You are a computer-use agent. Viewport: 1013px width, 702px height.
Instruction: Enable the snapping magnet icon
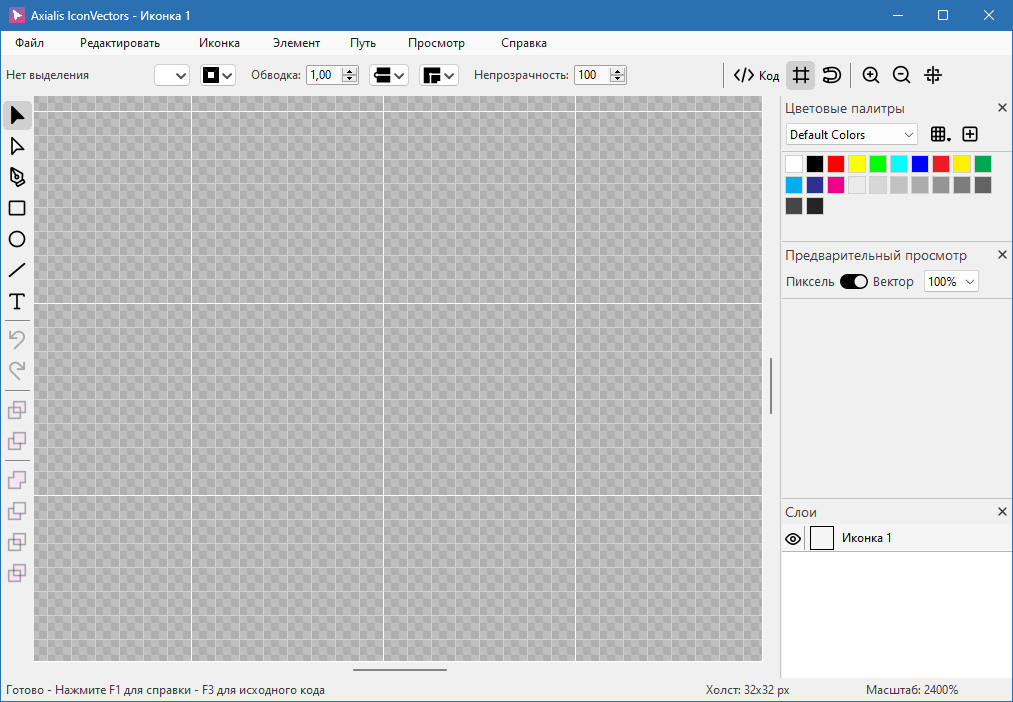pos(829,75)
